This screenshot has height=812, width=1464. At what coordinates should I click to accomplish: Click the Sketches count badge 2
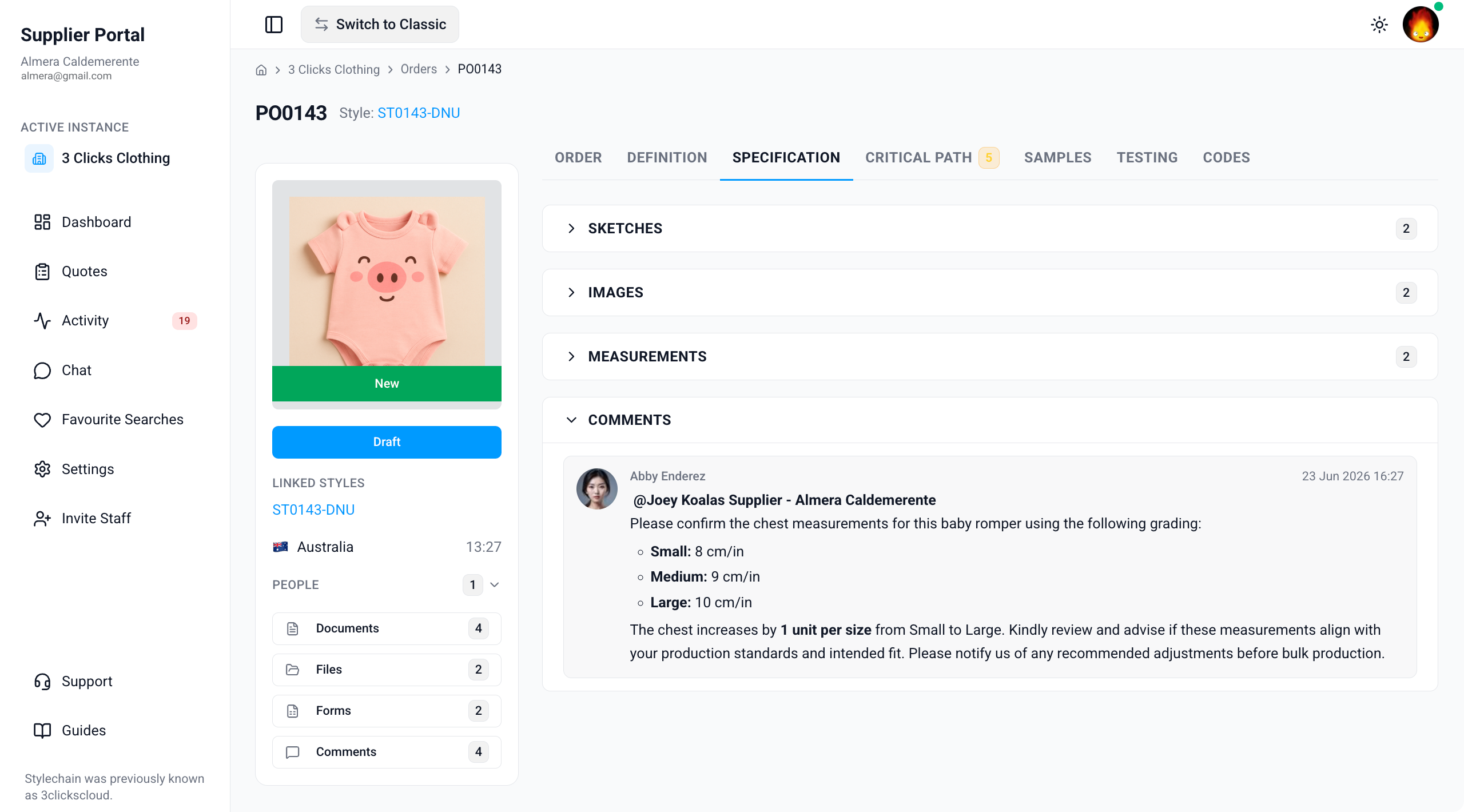1406,229
